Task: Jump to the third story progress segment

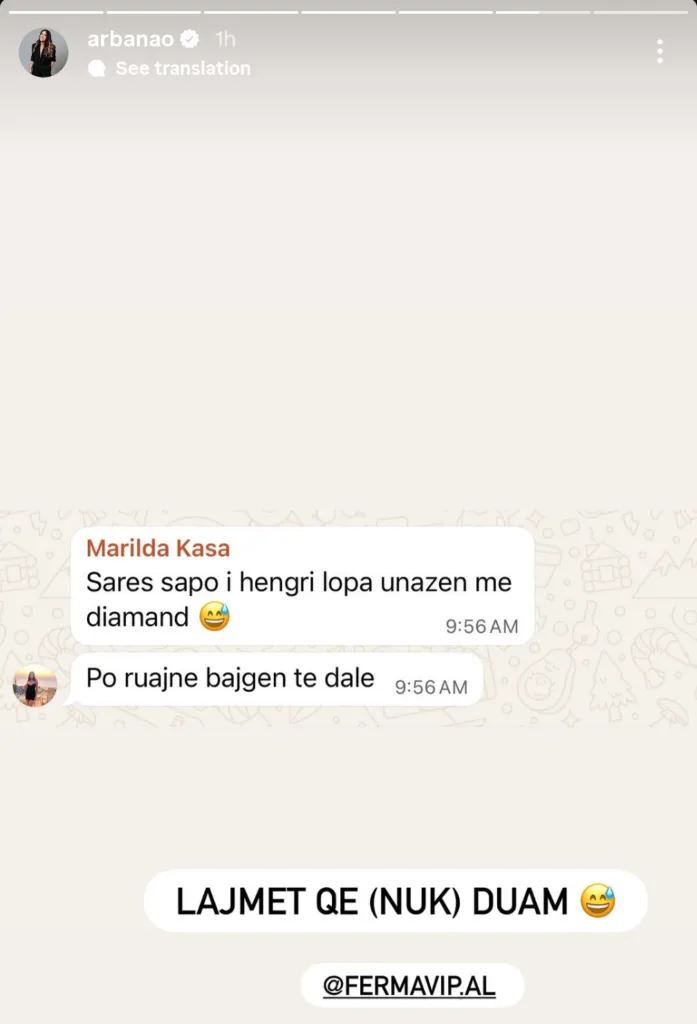Action: pos(250,12)
